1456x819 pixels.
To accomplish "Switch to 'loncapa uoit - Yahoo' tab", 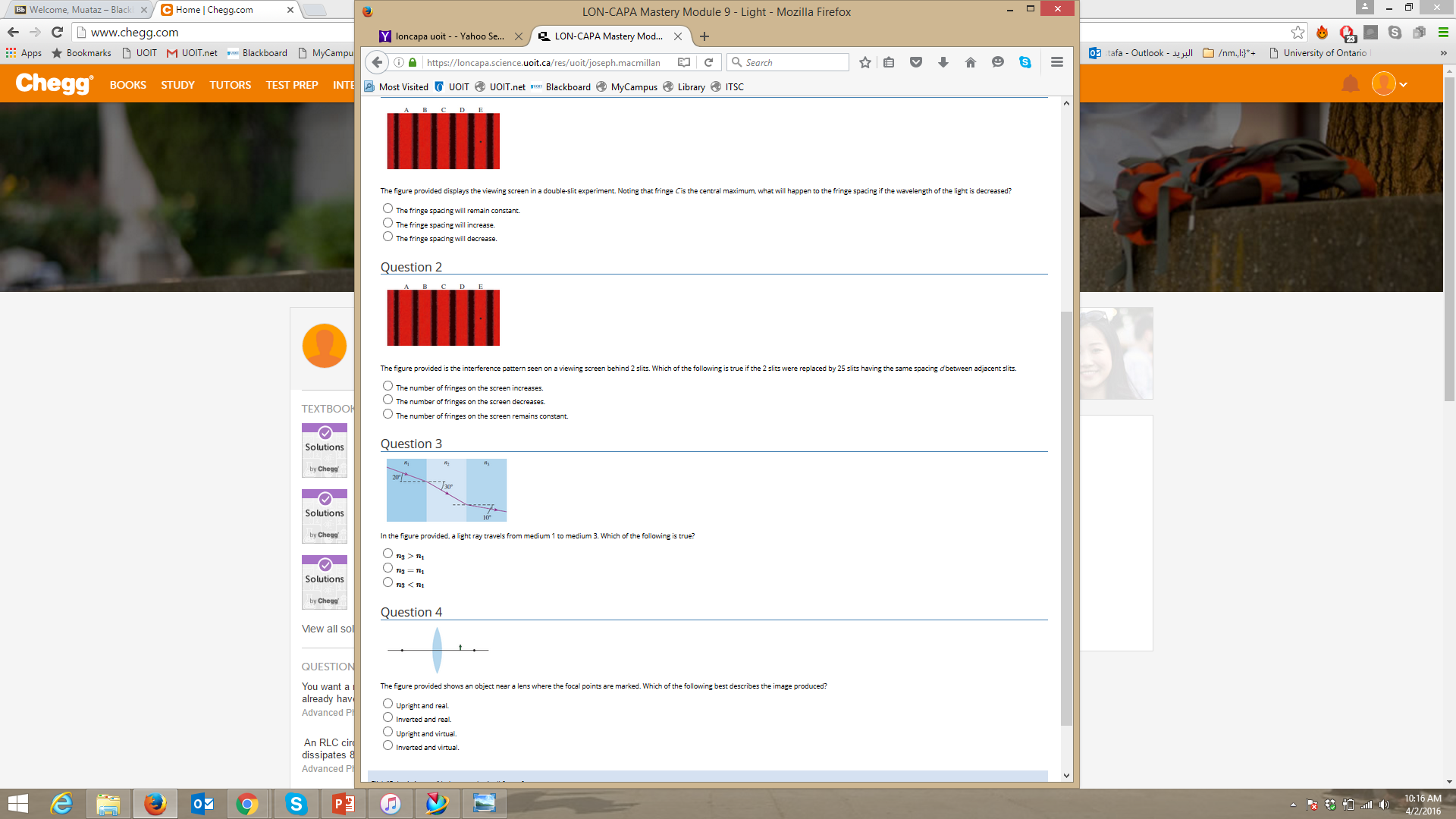I will (x=449, y=36).
